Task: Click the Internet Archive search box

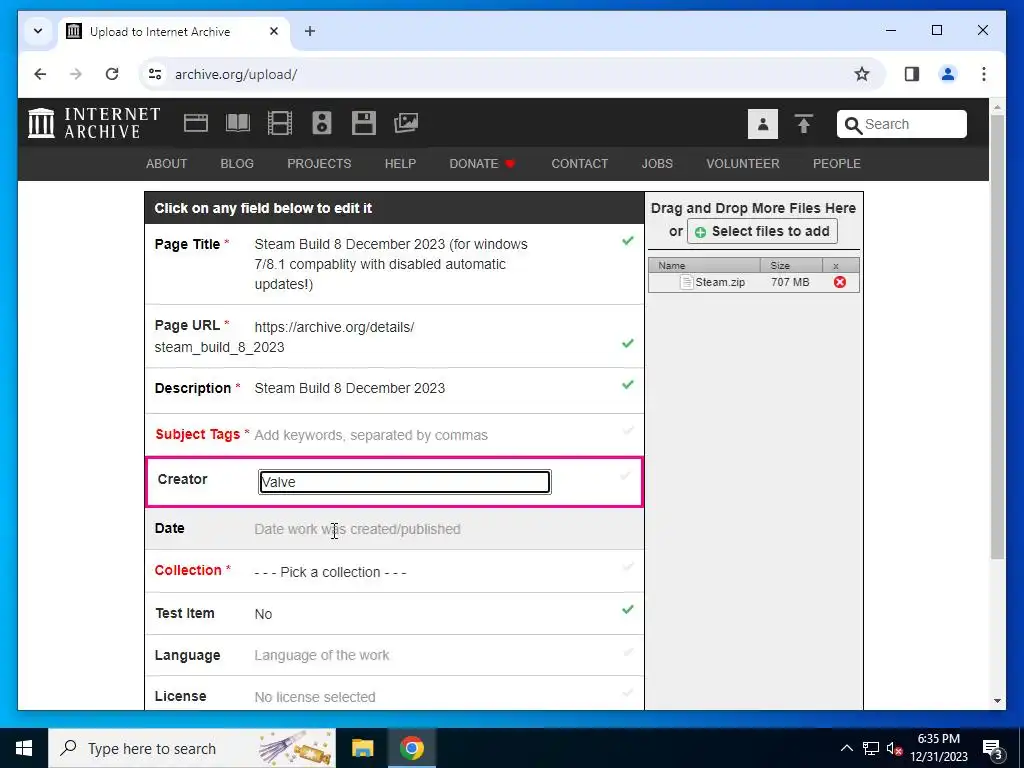Action: [901, 124]
